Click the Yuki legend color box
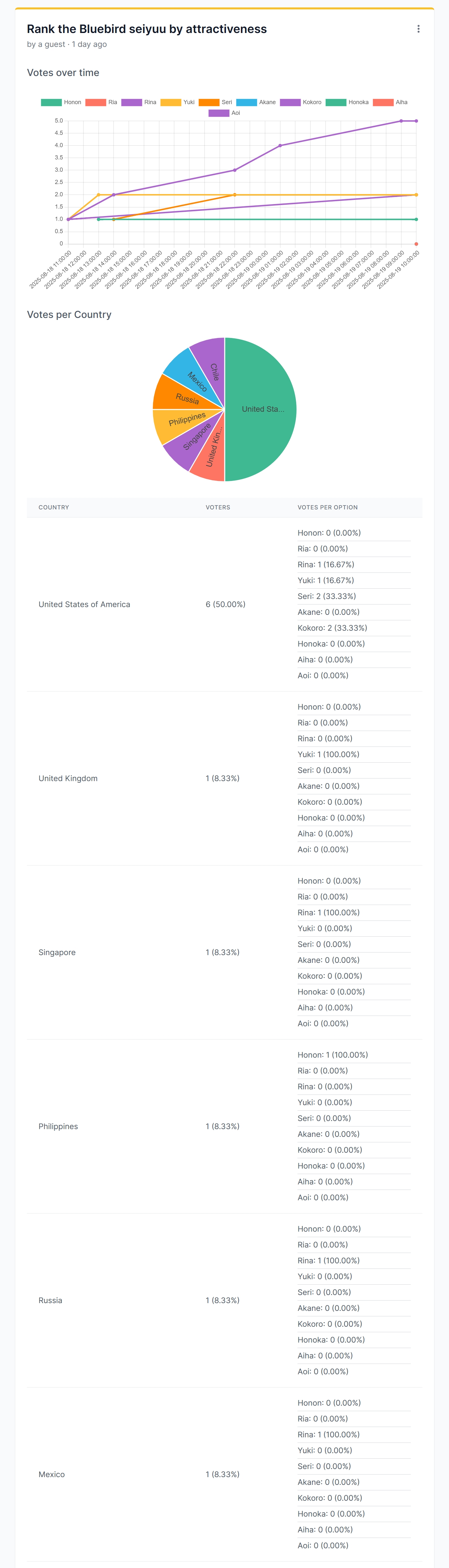Image resolution: width=449 pixels, height=1568 pixels. (x=171, y=102)
